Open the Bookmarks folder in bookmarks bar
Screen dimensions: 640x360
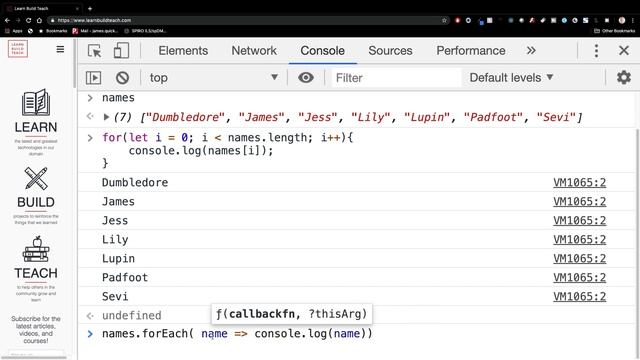[x=53, y=31]
